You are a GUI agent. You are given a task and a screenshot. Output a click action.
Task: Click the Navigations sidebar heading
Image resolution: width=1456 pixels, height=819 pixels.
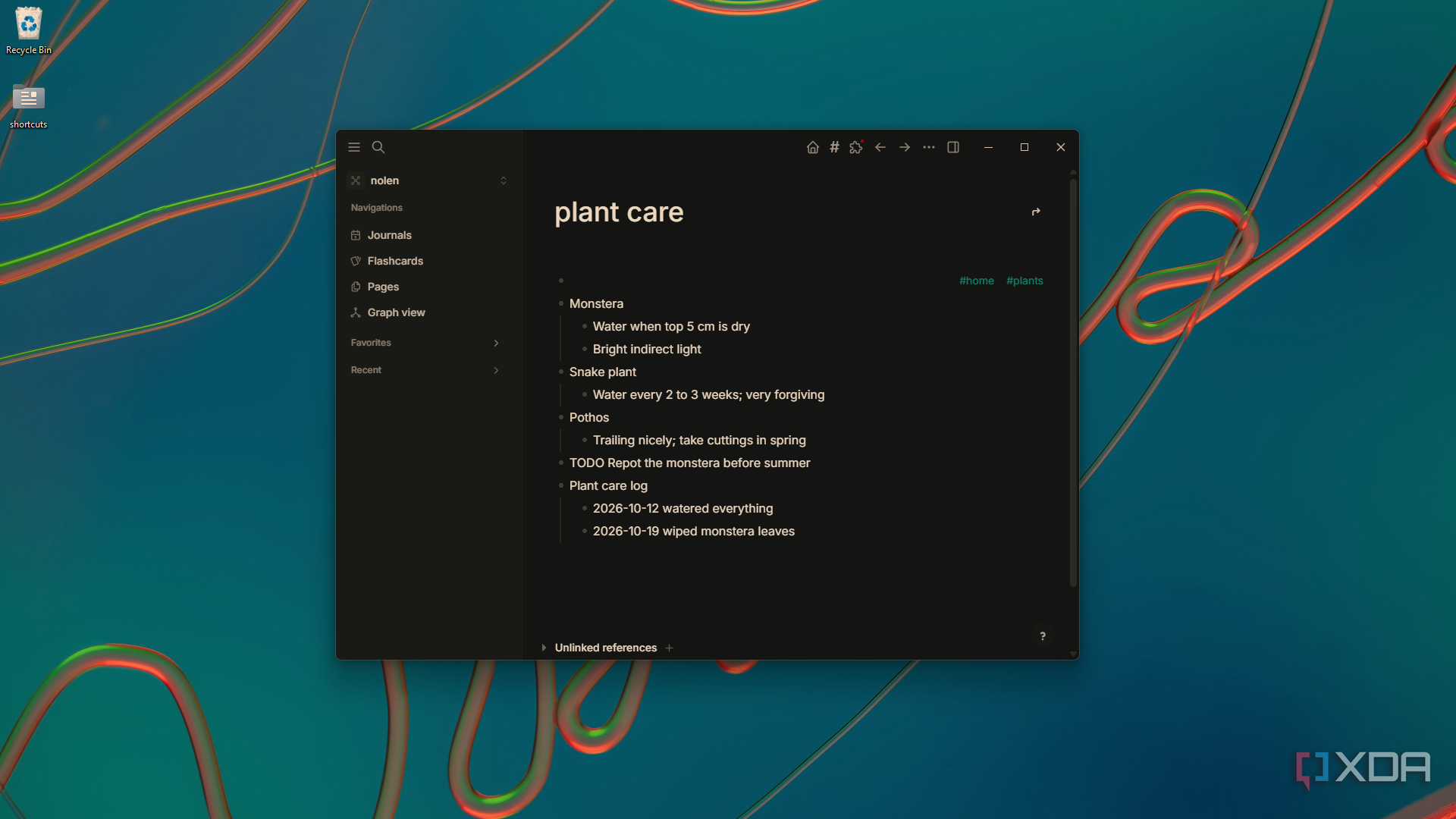pos(376,208)
